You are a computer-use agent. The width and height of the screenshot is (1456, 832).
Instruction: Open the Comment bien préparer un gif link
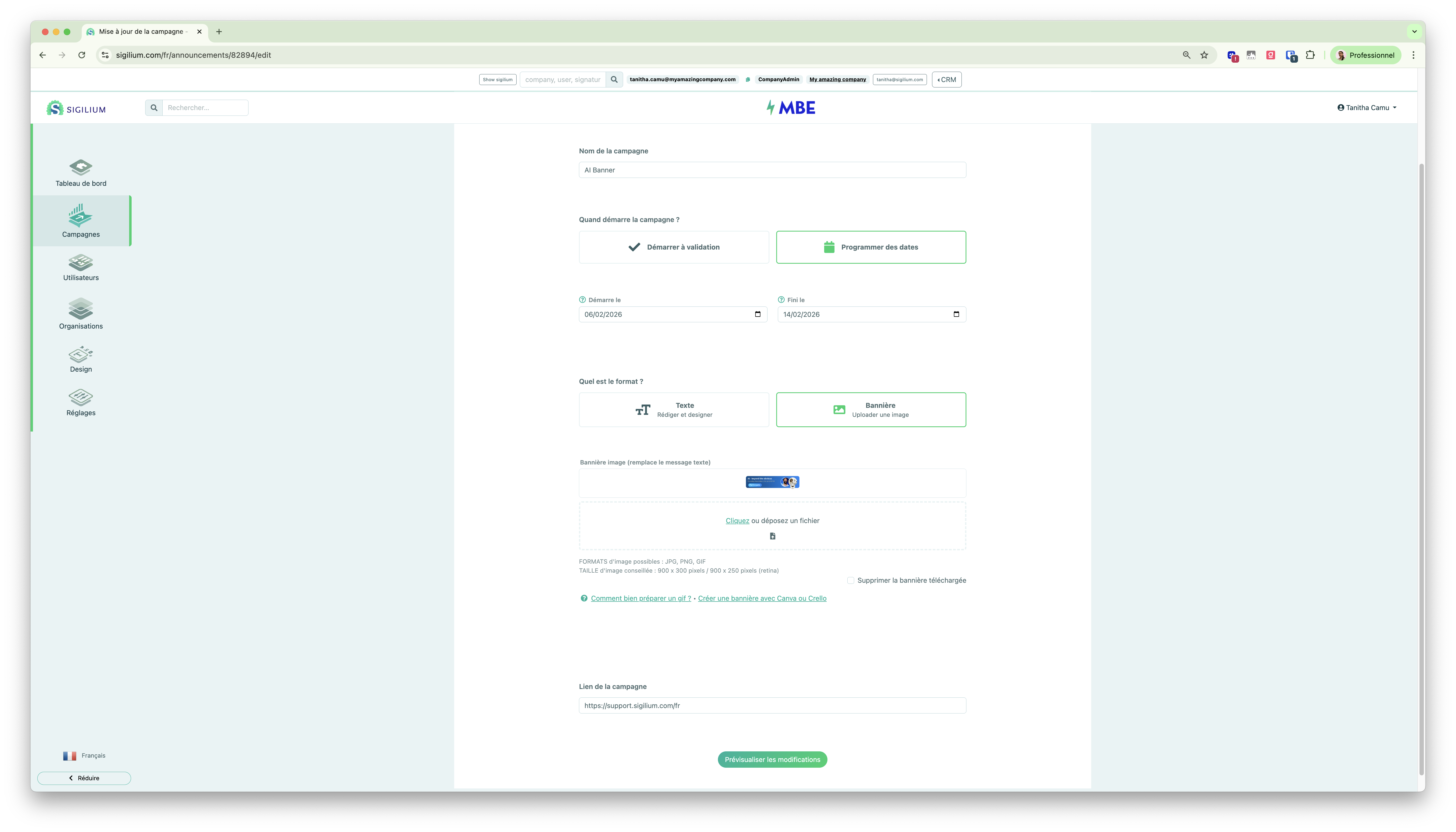(641, 598)
